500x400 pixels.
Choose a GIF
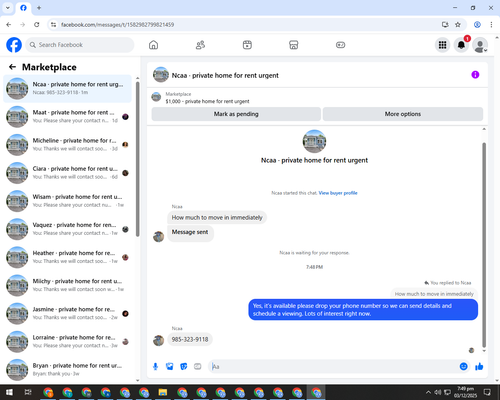coord(198,367)
